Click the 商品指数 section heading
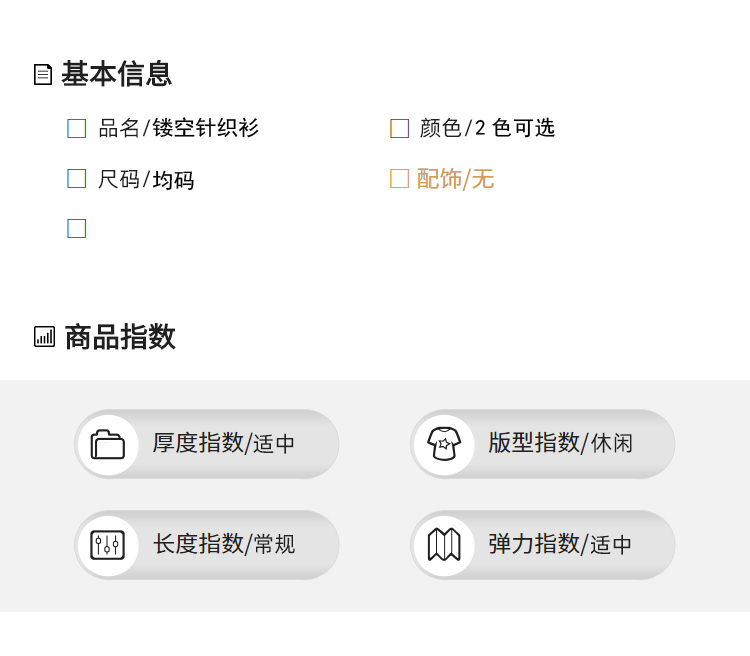Image resolution: width=750 pixels, height=656 pixels. [120, 337]
